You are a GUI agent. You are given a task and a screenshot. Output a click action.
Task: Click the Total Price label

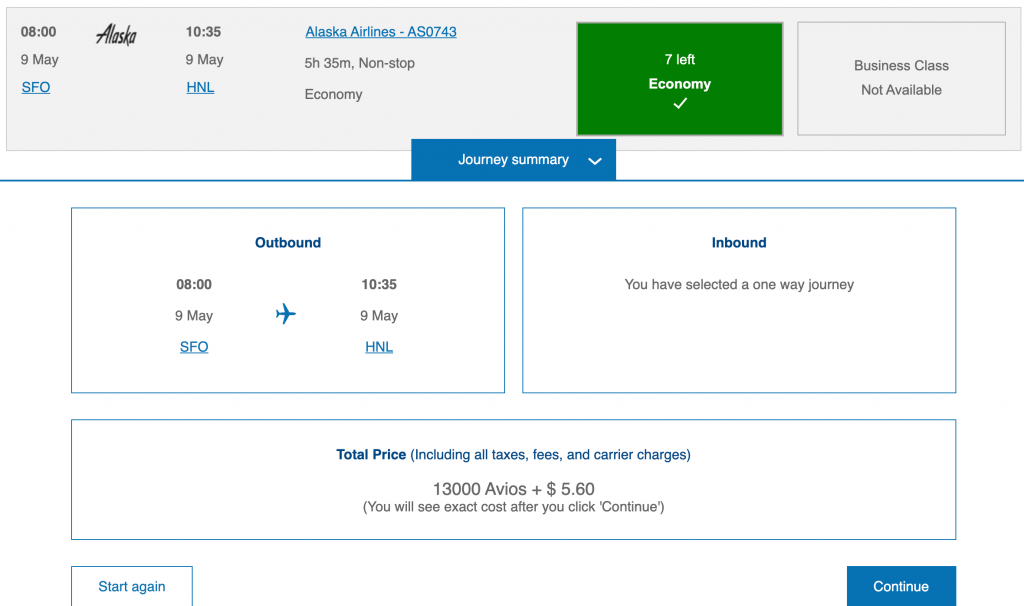[371, 454]
